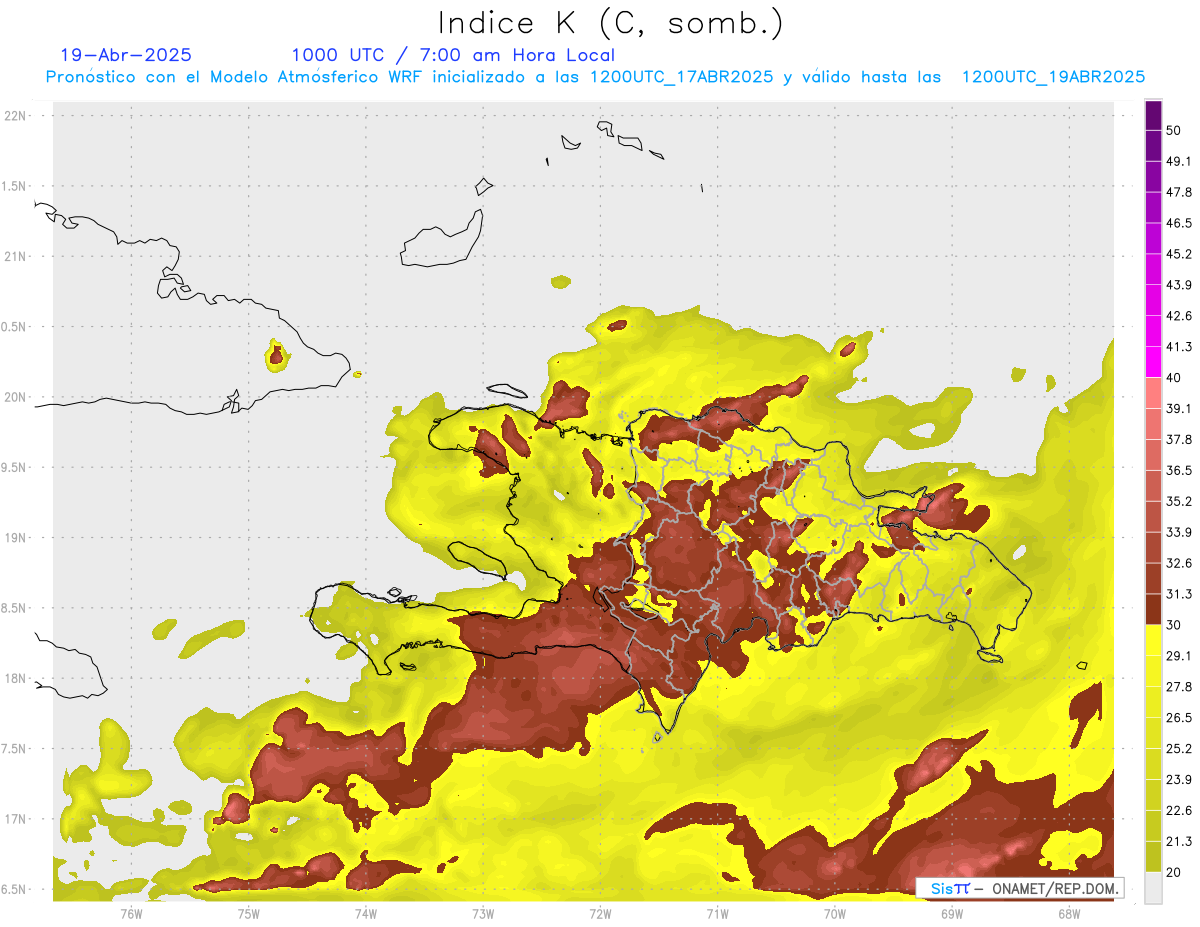Click the 74W longitude label
This screenshot has height=927, width=1200.
click(x=365, y=913)
